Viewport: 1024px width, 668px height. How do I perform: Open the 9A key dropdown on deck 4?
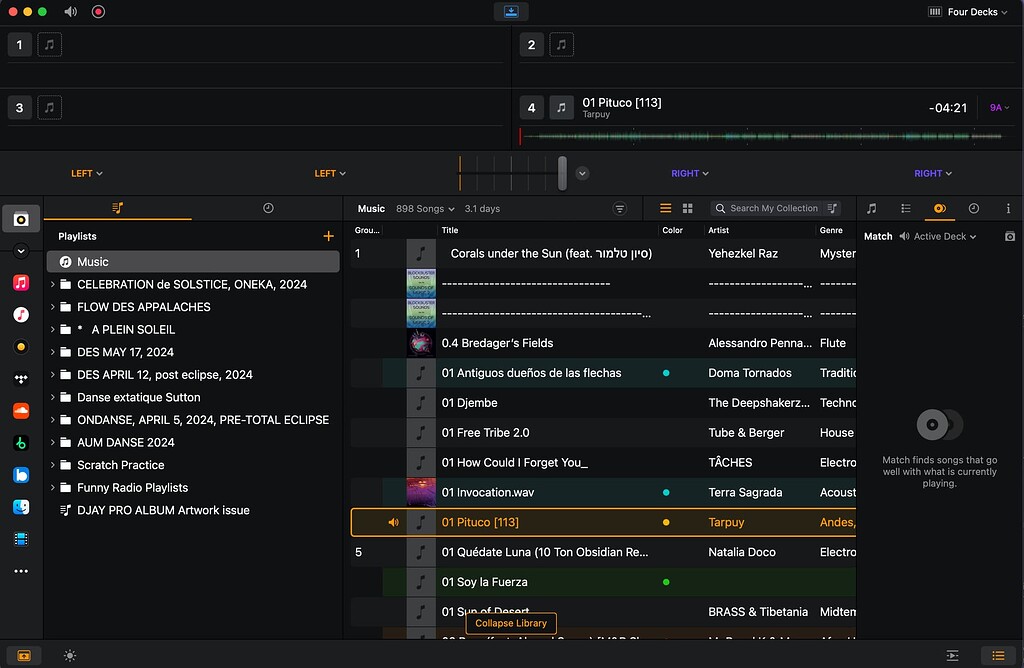[999, 108]
